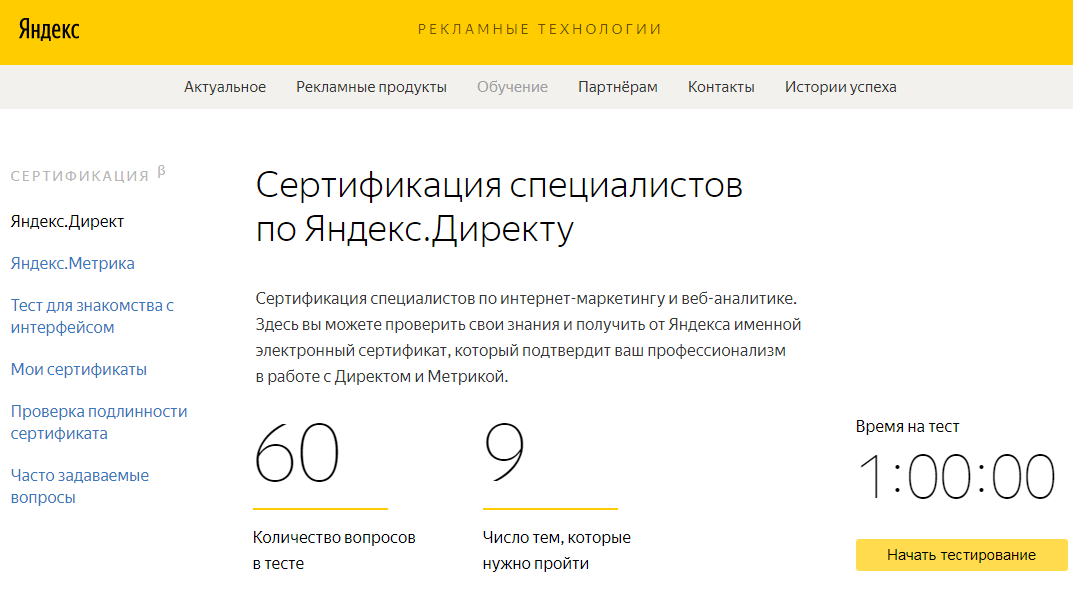The width and height of the screenshot is (1073, 590).
Task: Navigate to Контакты page
Action: point(721,87)
